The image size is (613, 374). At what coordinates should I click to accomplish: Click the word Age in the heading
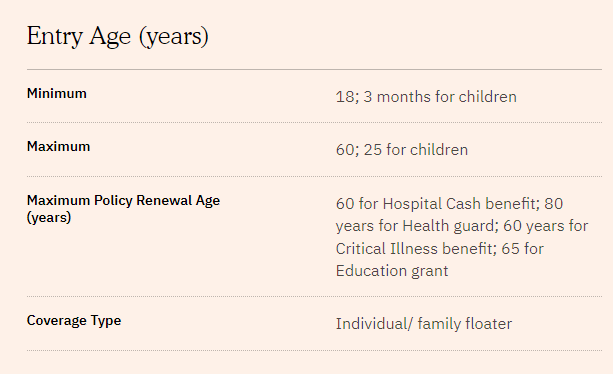(110, 36)
